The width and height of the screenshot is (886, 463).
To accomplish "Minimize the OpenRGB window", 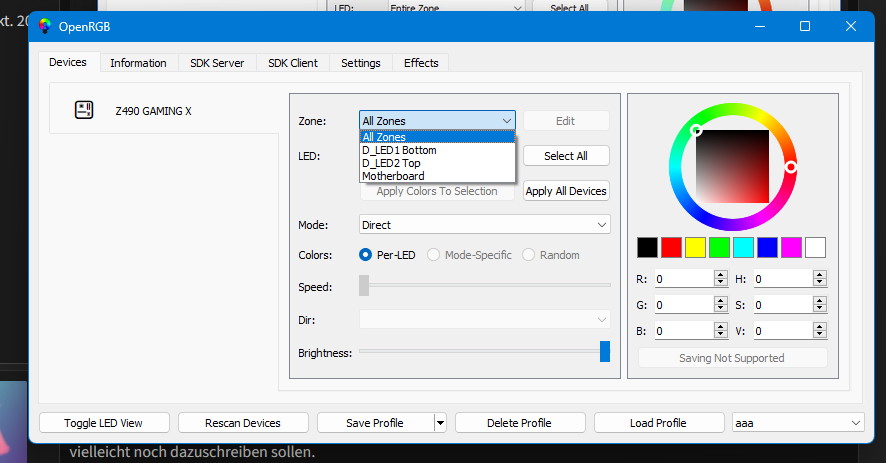I will (760, 26).
